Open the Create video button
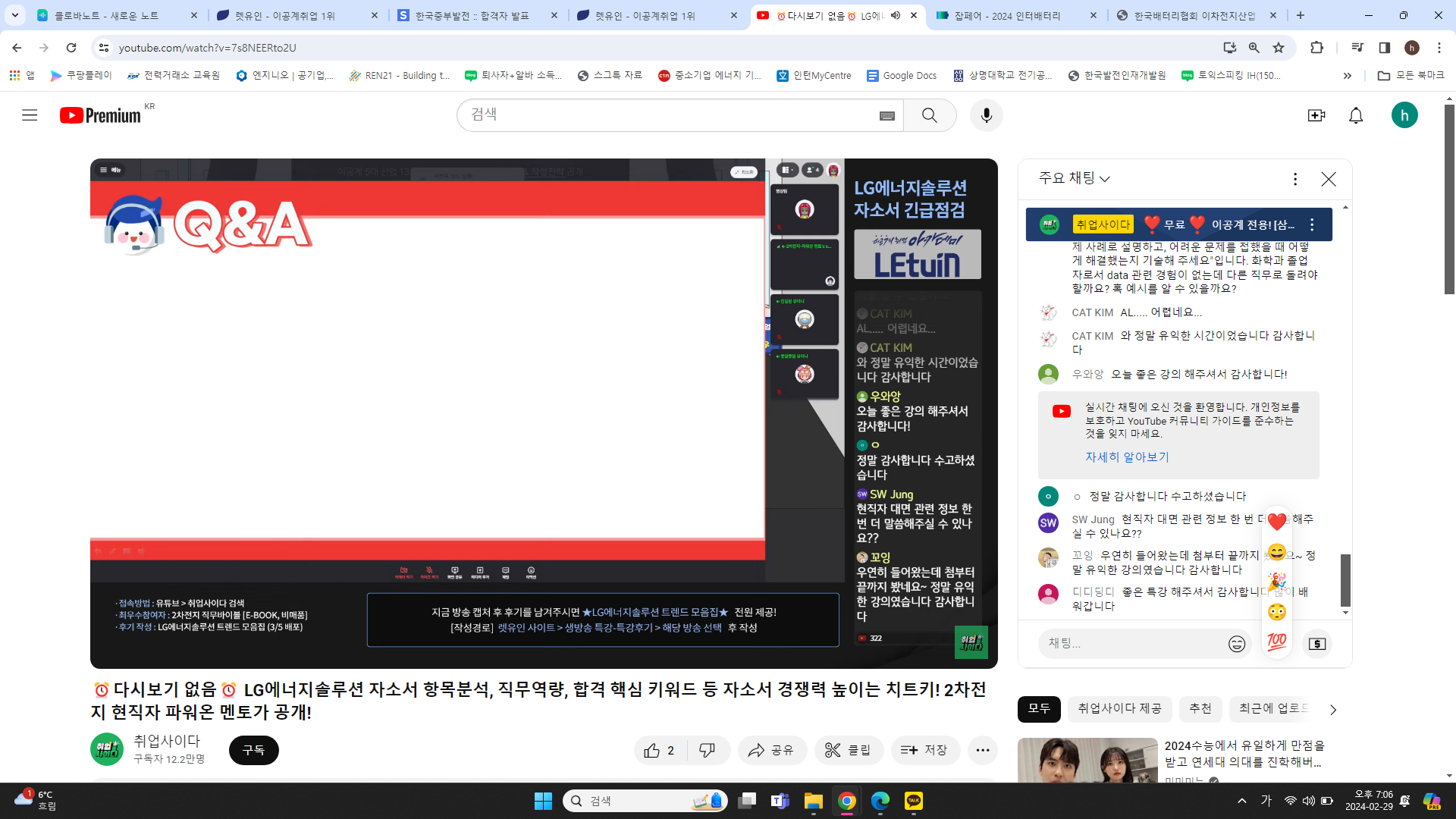Image resolution: width=1456 pixels, height=819 pixels. point(1316,115)
